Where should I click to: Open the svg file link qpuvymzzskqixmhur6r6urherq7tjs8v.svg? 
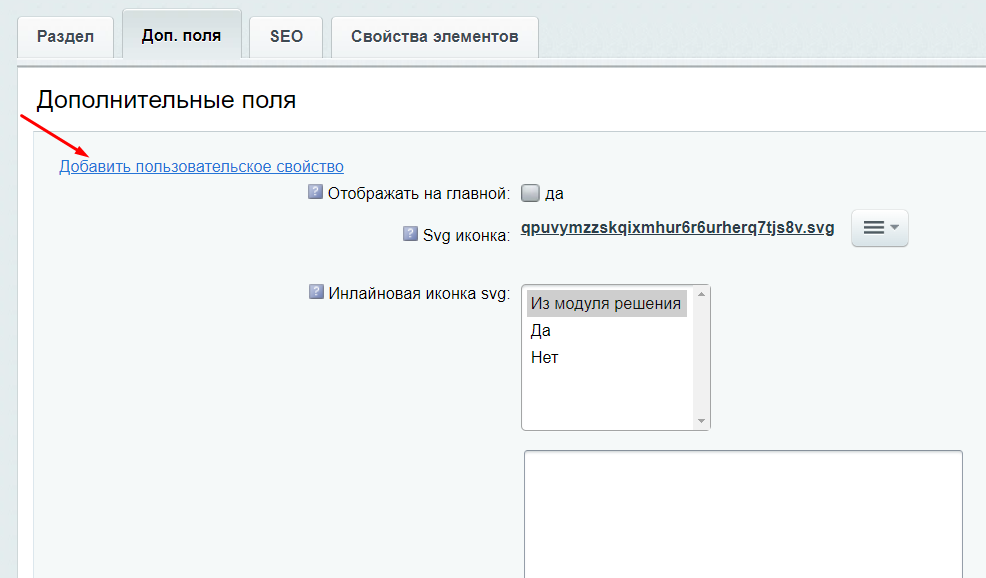[x=678, y=228]
